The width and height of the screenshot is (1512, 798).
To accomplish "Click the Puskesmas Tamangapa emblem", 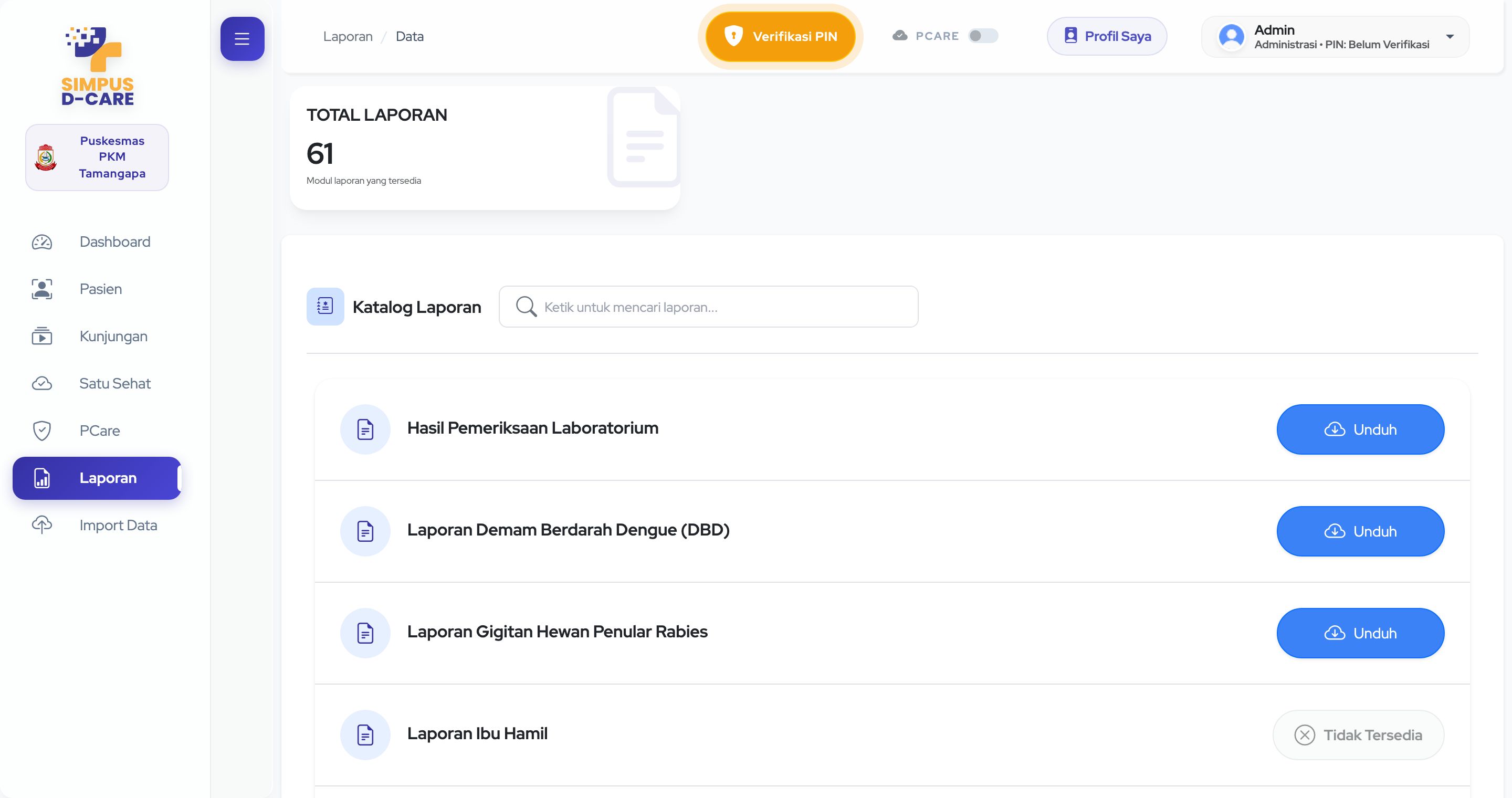I will click(46, 158).
